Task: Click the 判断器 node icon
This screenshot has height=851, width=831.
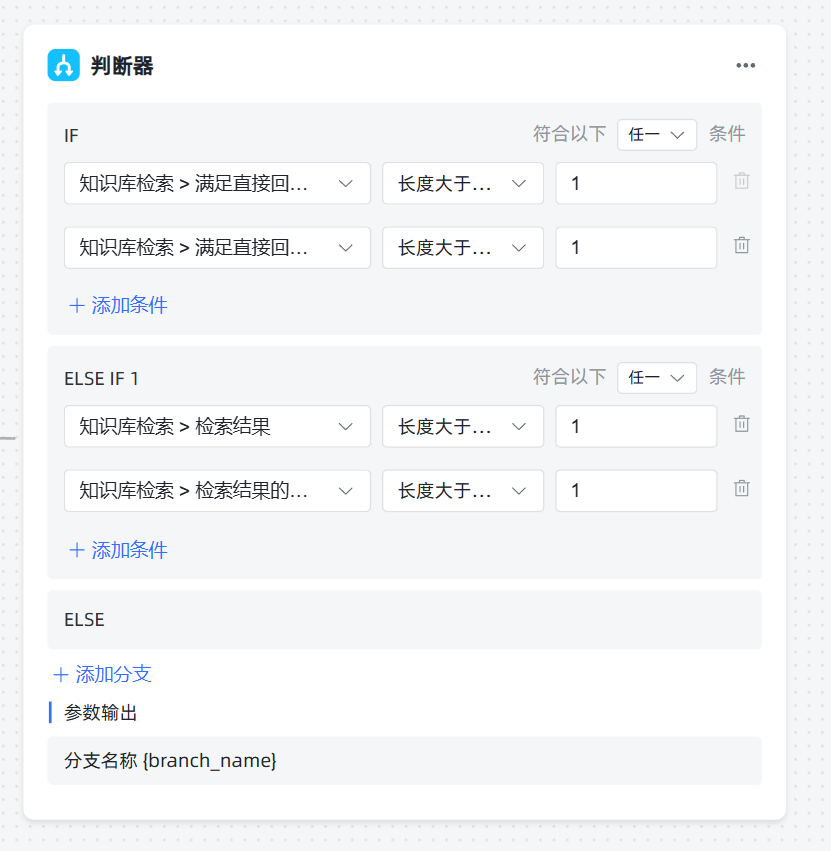Action: click(x=64, y=66)
